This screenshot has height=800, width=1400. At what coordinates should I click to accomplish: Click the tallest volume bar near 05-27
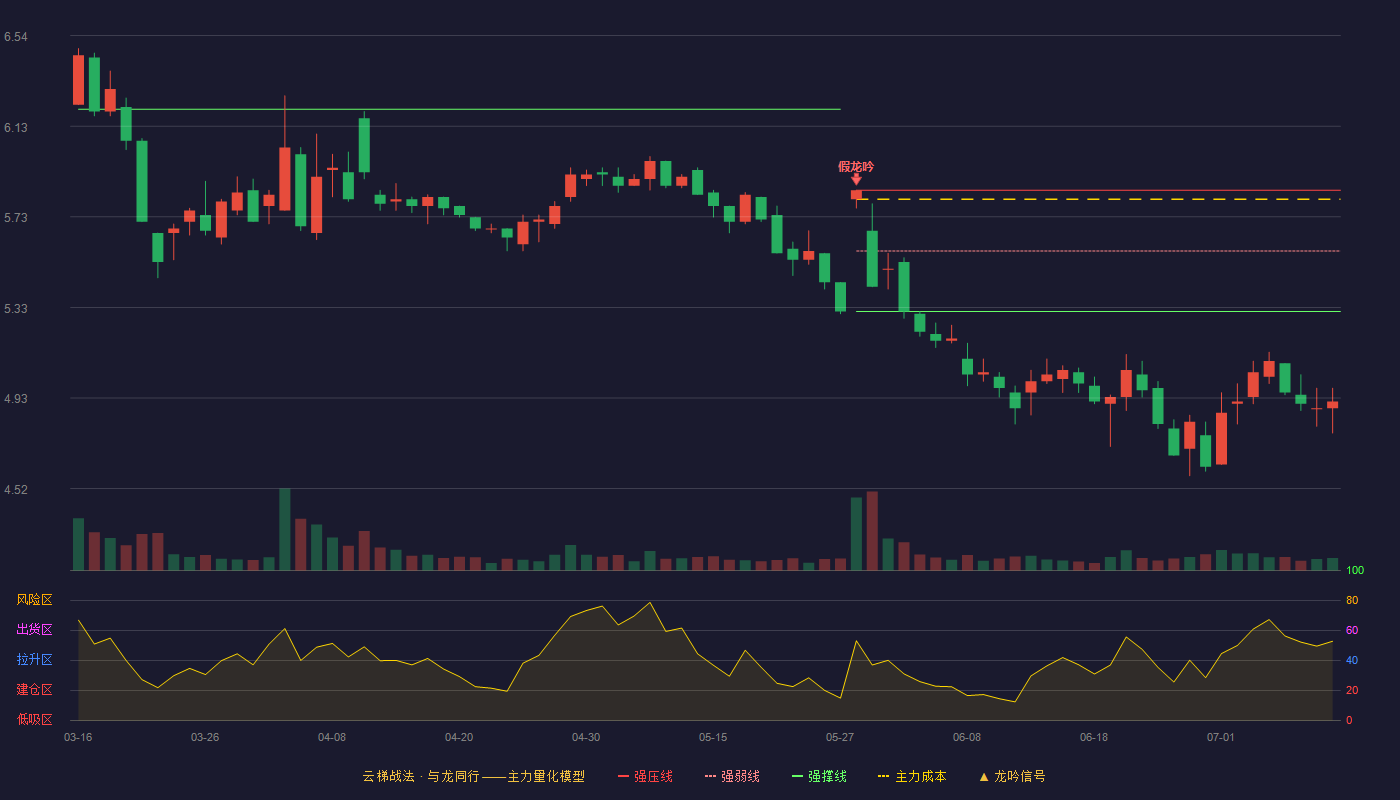[x=872, y=530]
